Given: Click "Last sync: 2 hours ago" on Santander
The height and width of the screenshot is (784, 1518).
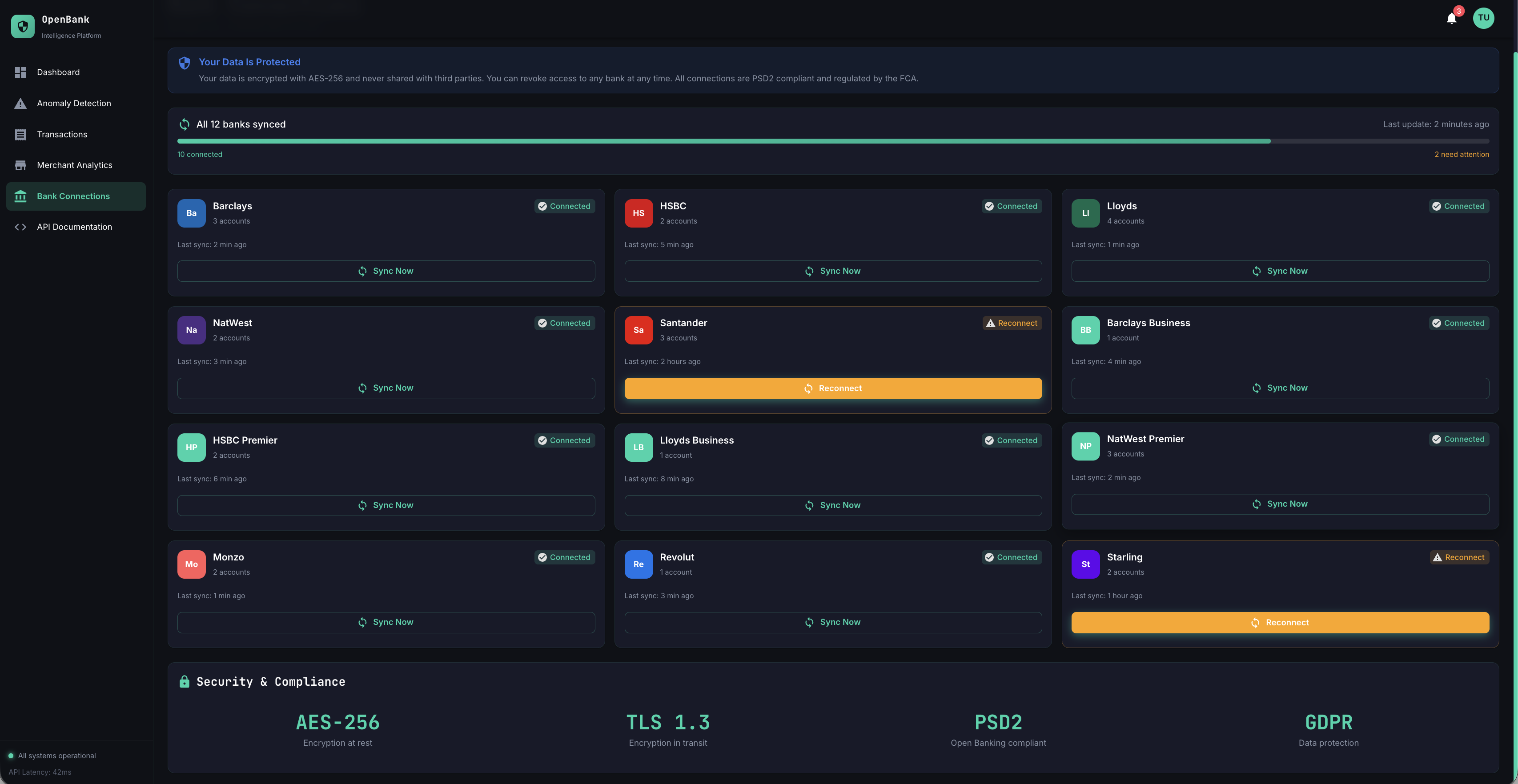Looking at the screenshot, I should (x=663, y=362).
